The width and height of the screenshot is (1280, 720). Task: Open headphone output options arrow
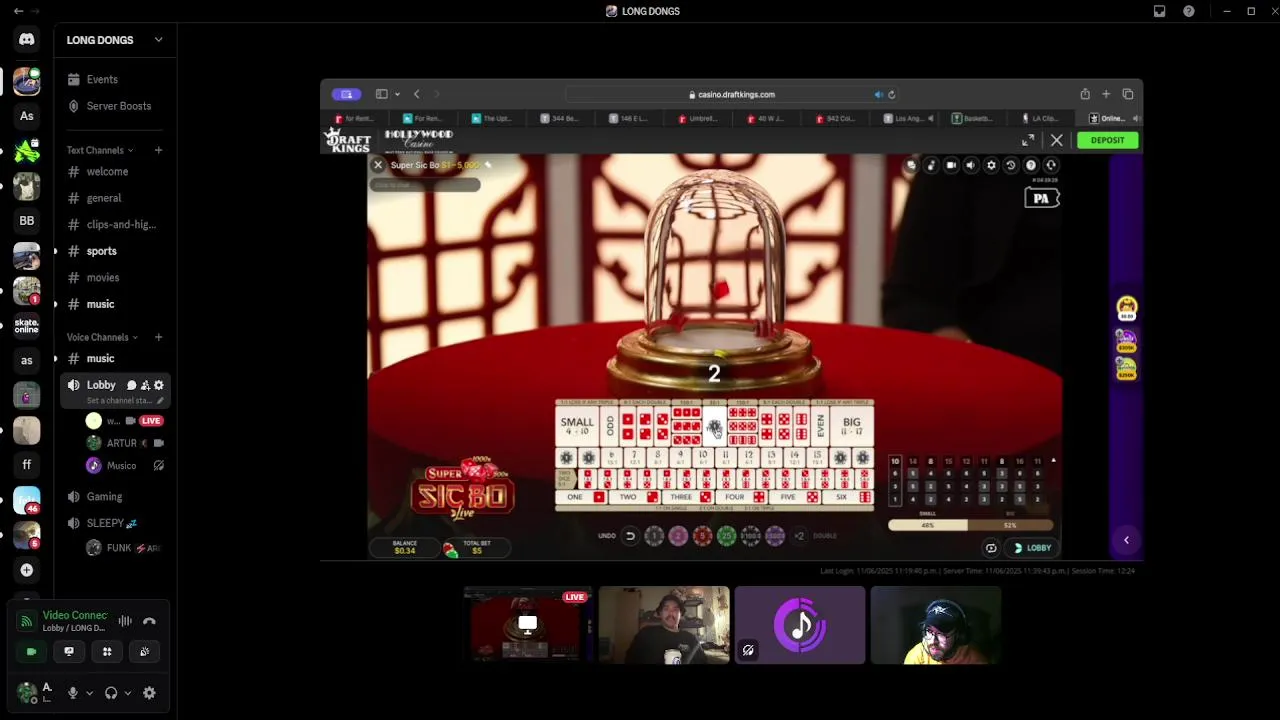(x=127, y=693)
